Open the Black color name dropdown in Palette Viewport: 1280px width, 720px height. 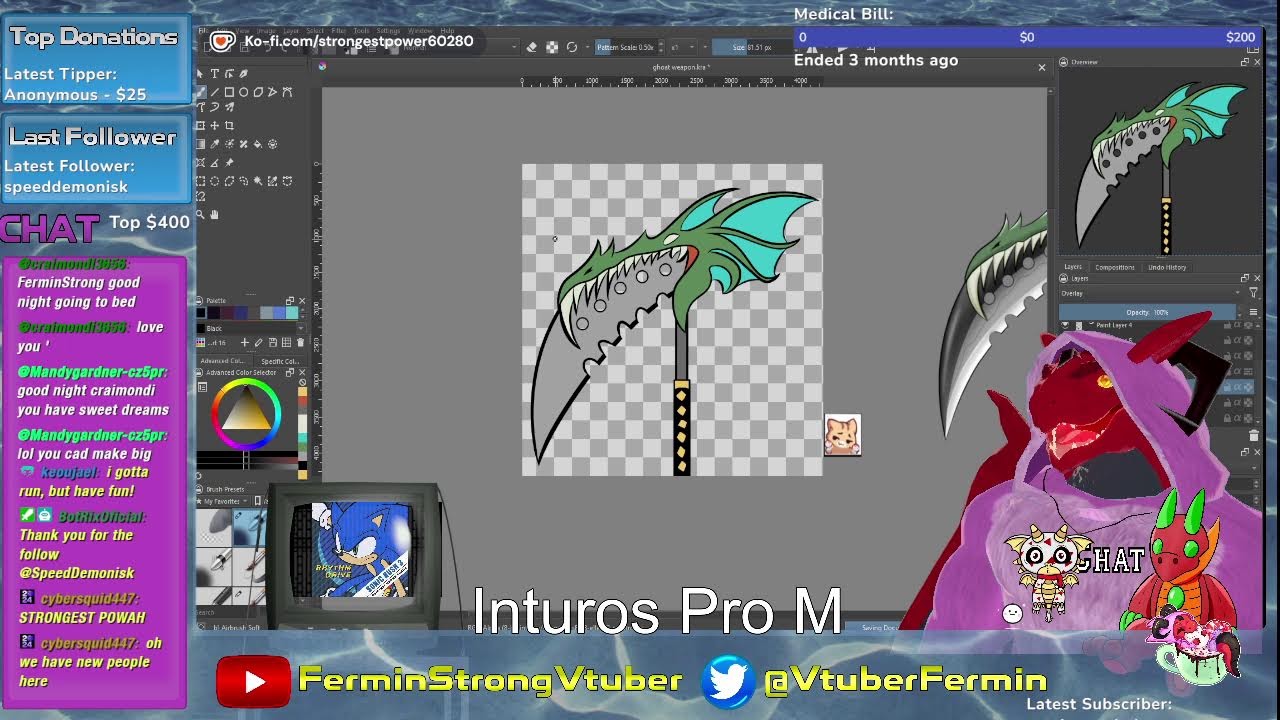301,328
